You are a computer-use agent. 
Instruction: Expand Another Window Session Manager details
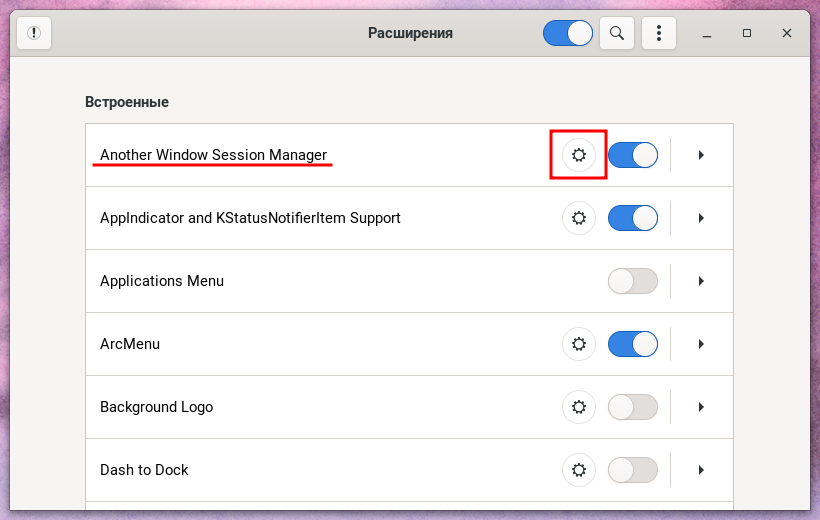coord(702,155)
